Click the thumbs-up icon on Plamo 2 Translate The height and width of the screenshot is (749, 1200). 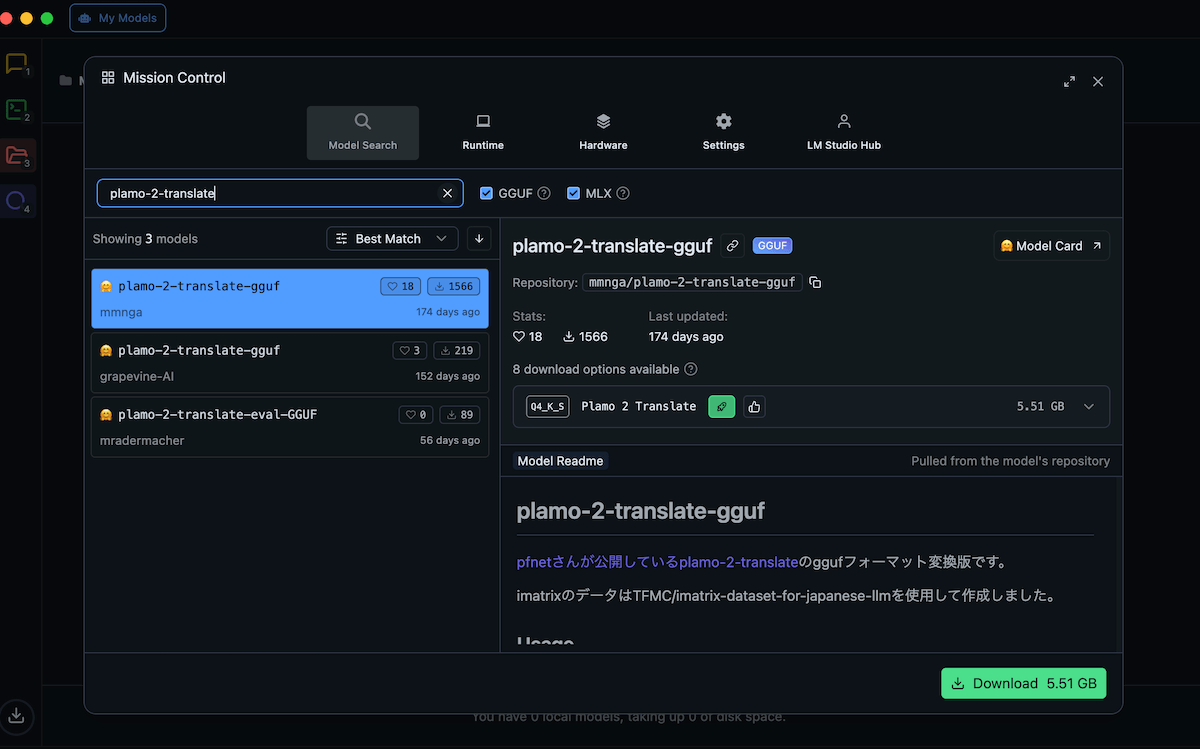coord(754,406)
